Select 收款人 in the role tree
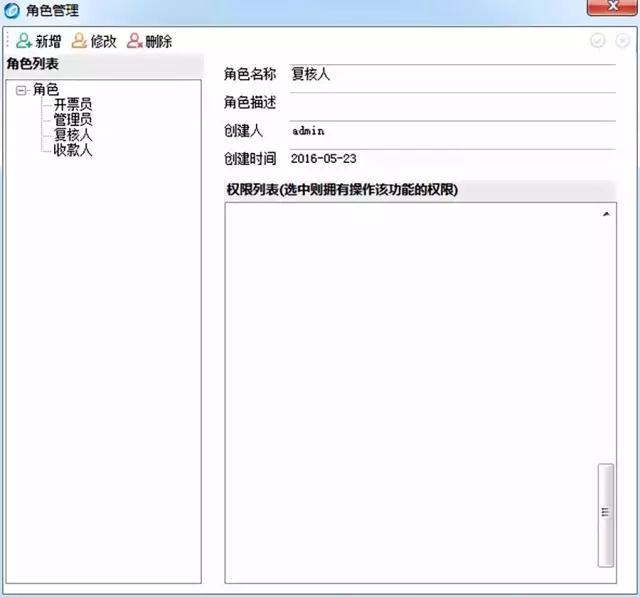The image size is (640, 597). click(x=73, y=150)
